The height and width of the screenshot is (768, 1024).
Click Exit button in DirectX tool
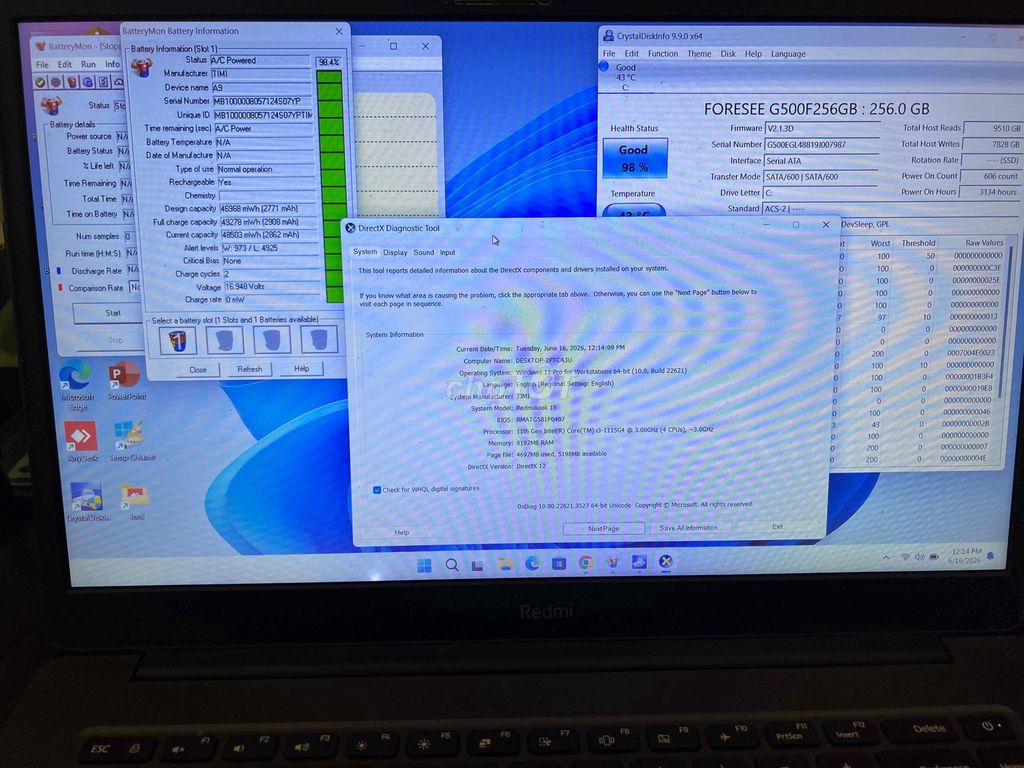click(777, 526)
